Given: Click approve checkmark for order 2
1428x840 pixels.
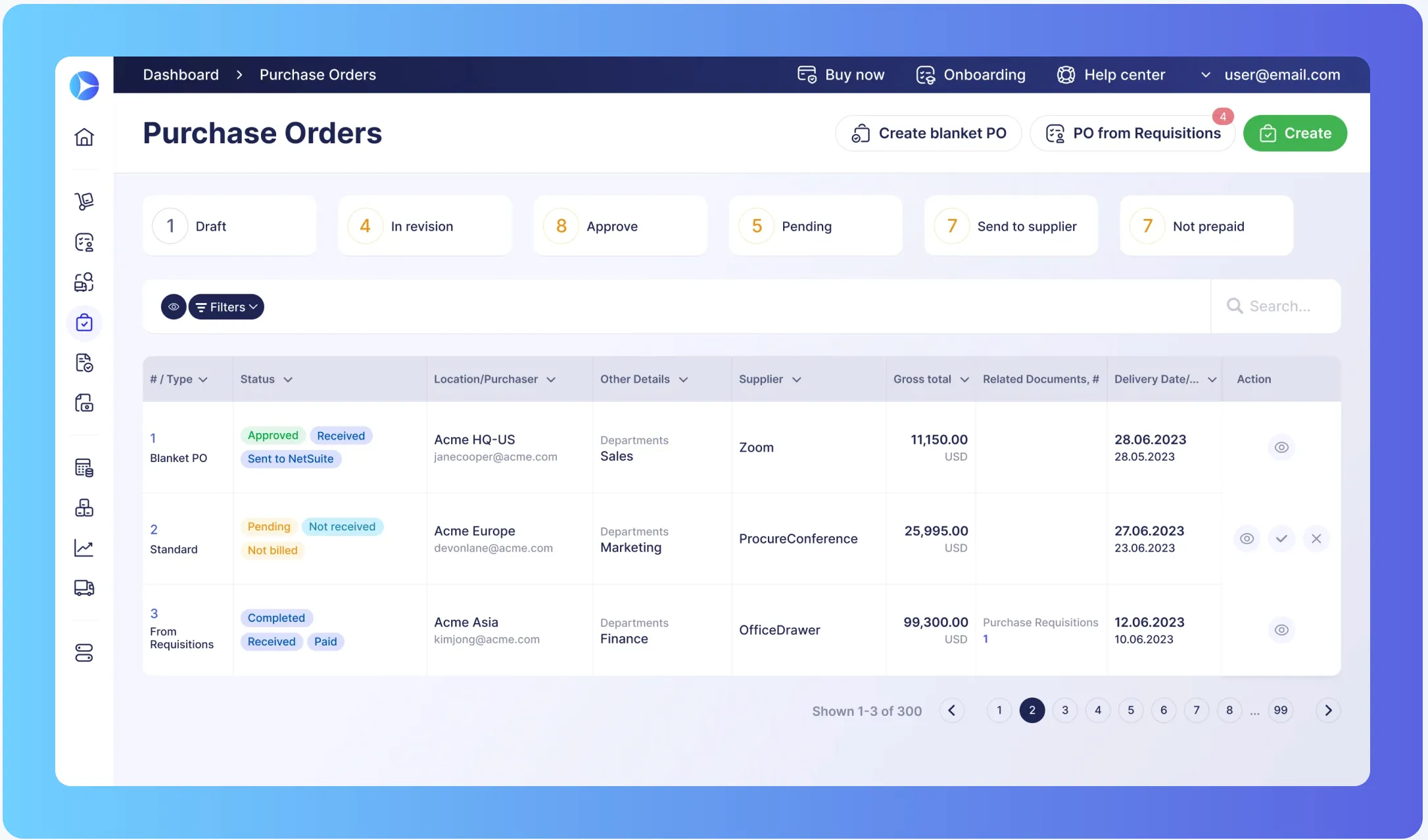Looking at the screenshot, I should tap(1281, 539).
